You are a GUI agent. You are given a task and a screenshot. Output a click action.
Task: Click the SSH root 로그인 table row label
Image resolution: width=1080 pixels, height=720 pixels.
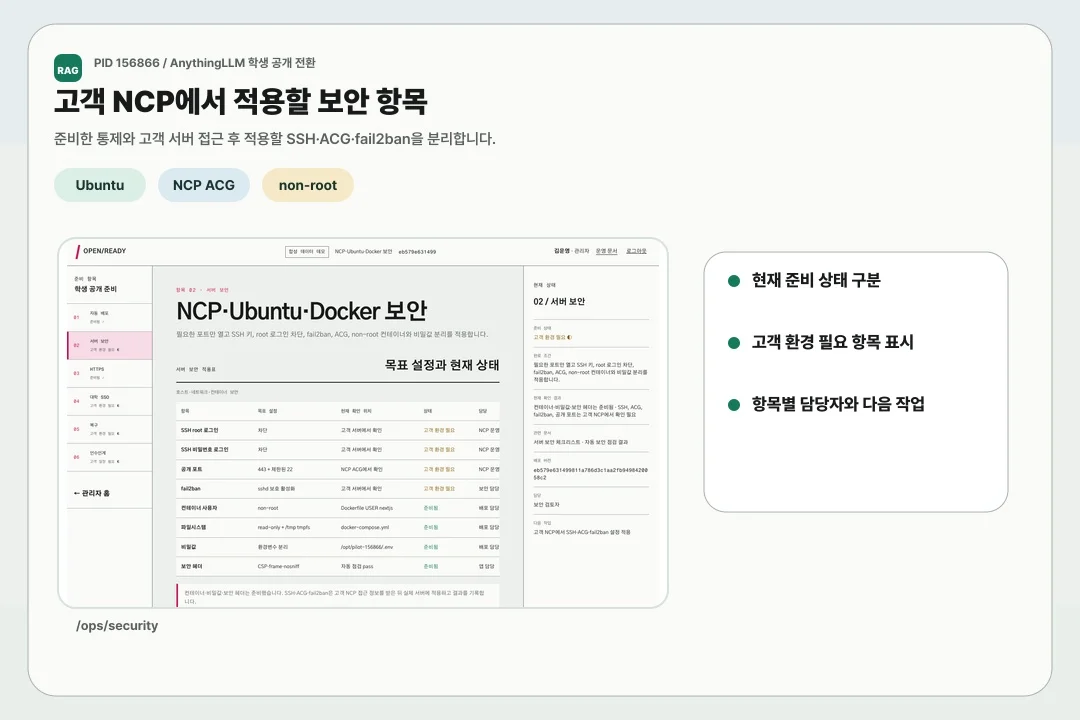(x=200, y=431)
